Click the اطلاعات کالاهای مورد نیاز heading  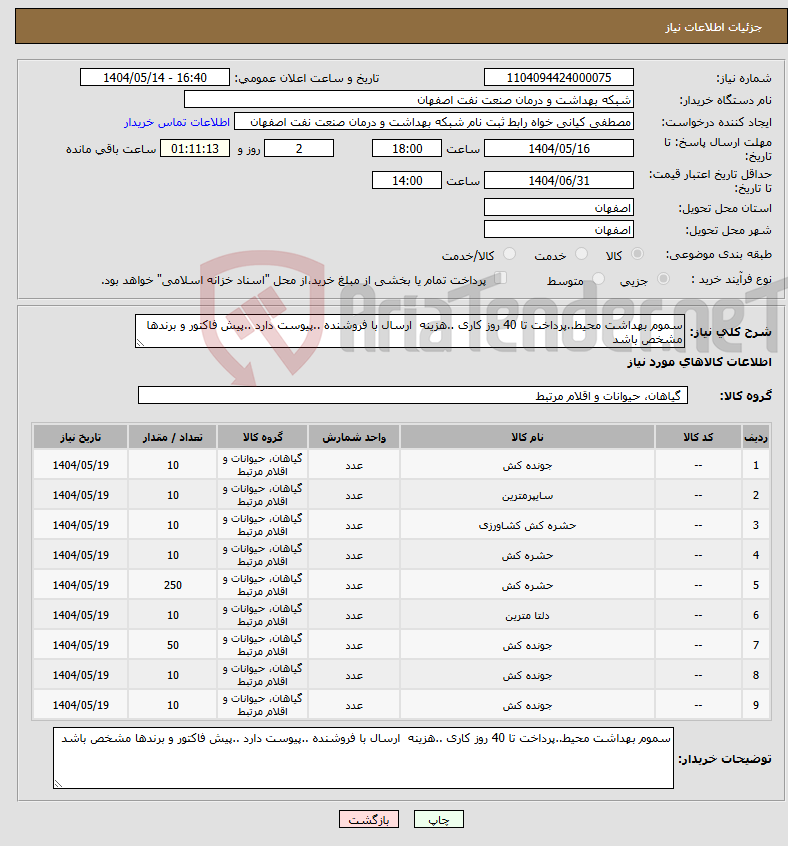(699, 361)
